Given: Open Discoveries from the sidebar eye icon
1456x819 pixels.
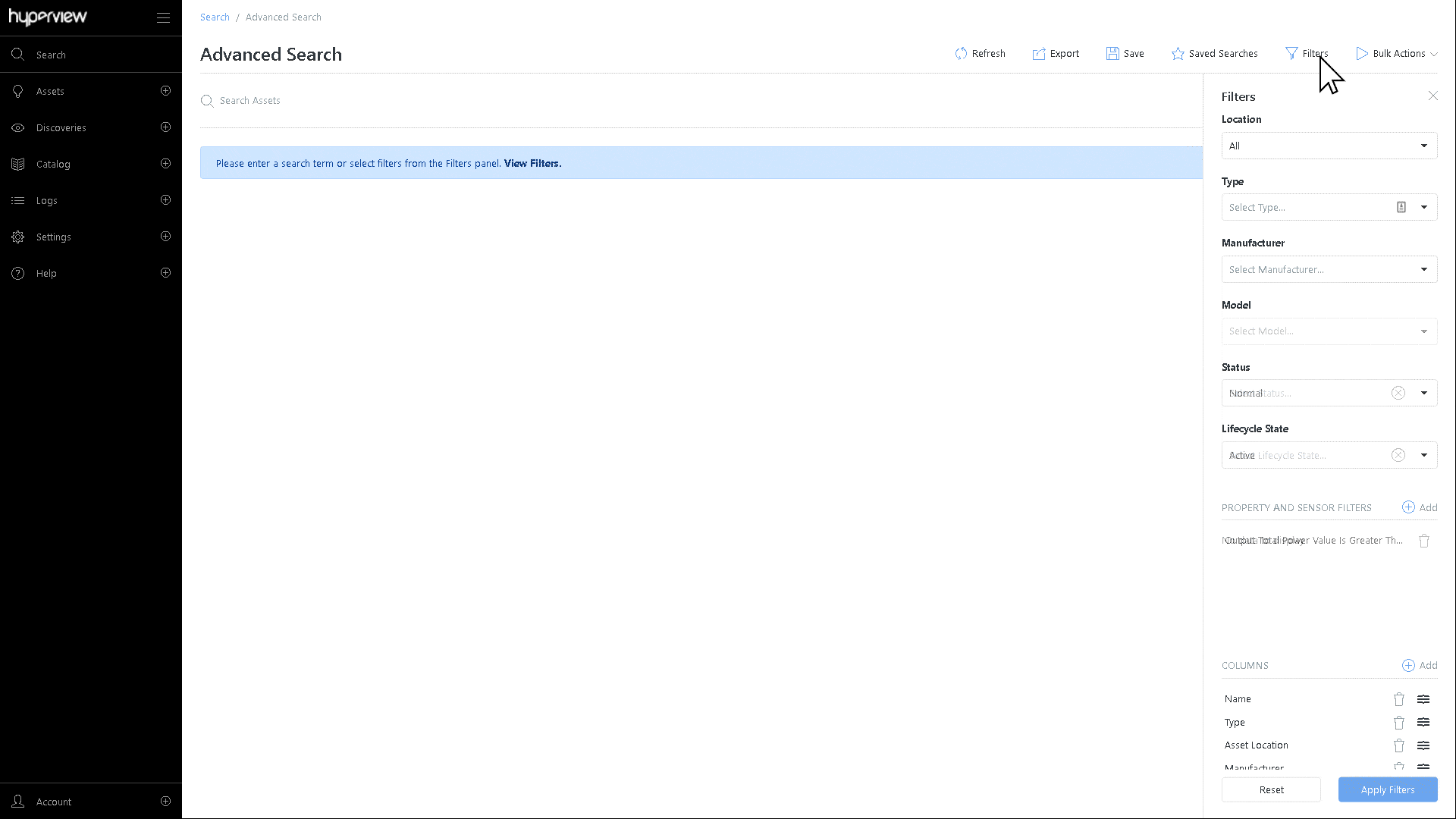Looking at the screenshot, I should click(x=17, y=127).
